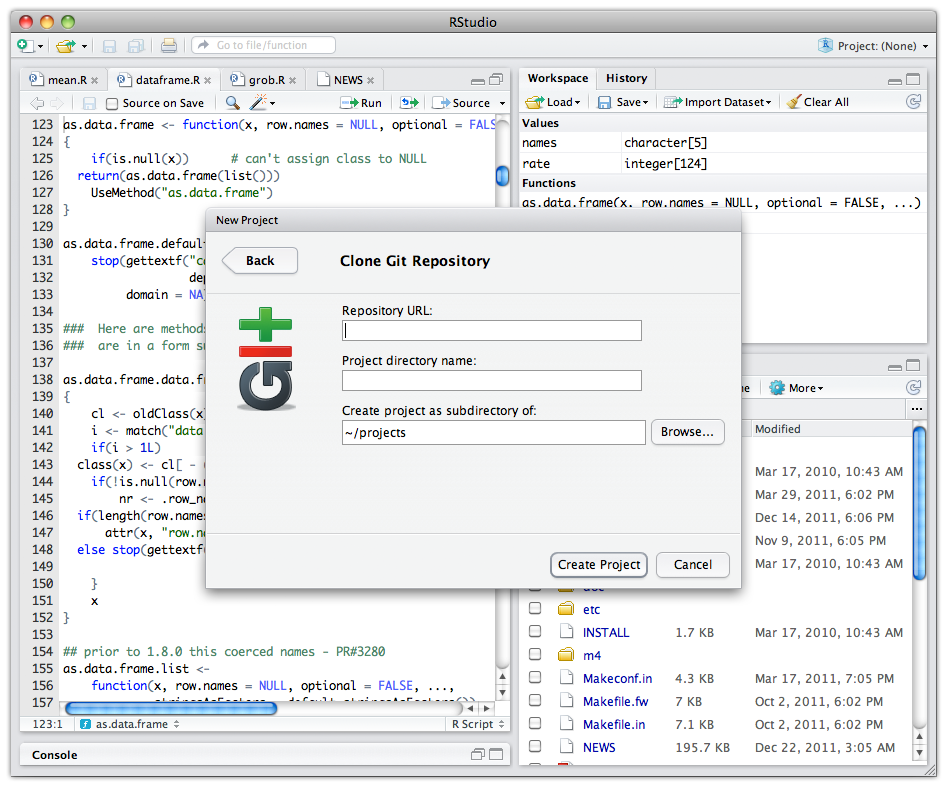This screenshot has height=787, width=947.
Task: Click the Browse button for project subdirectory
Action: coord(687,432)
